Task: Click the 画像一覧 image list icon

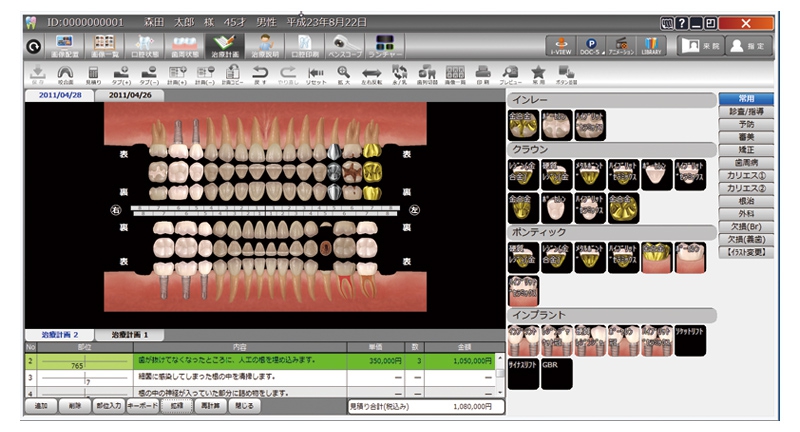Action: point(456,73)
